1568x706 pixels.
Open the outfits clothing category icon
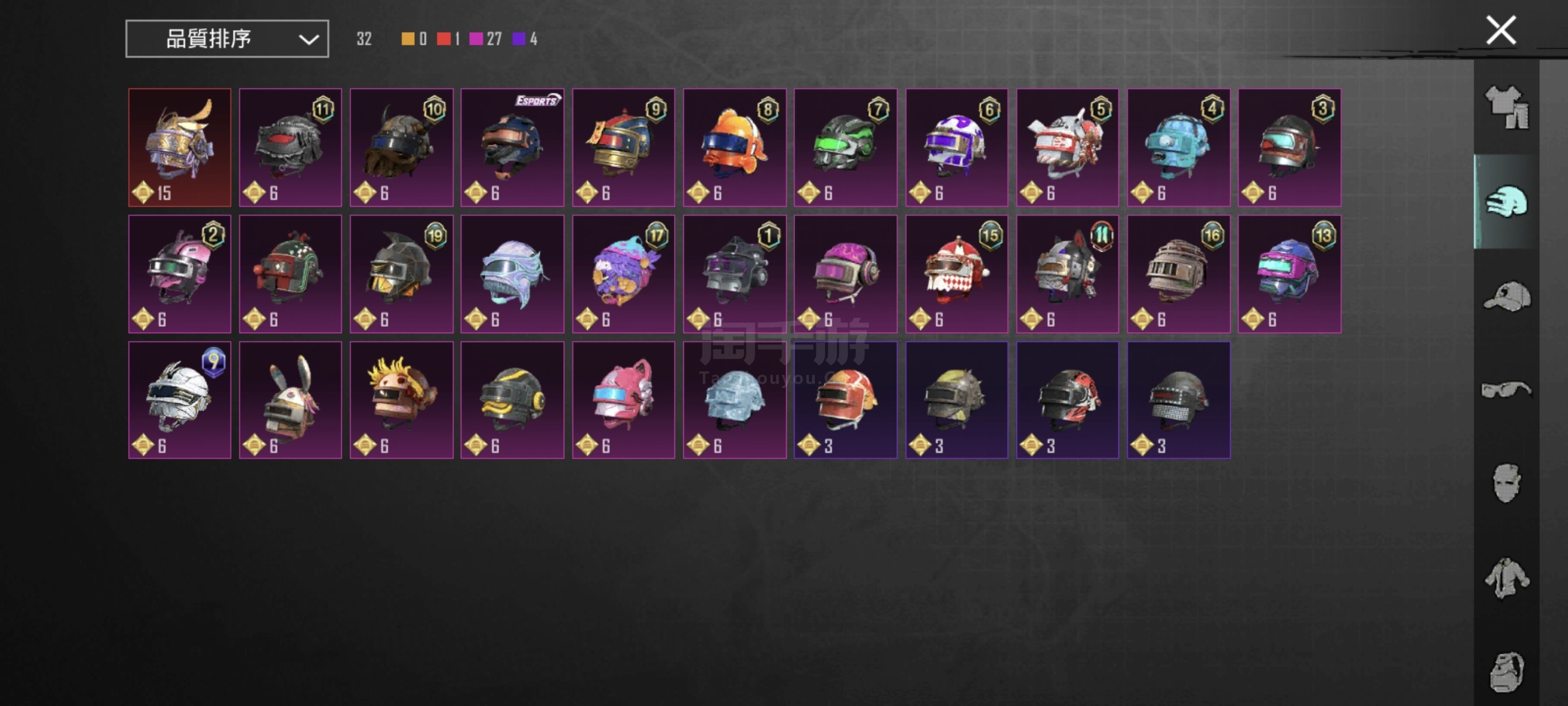click(1507, 107)
